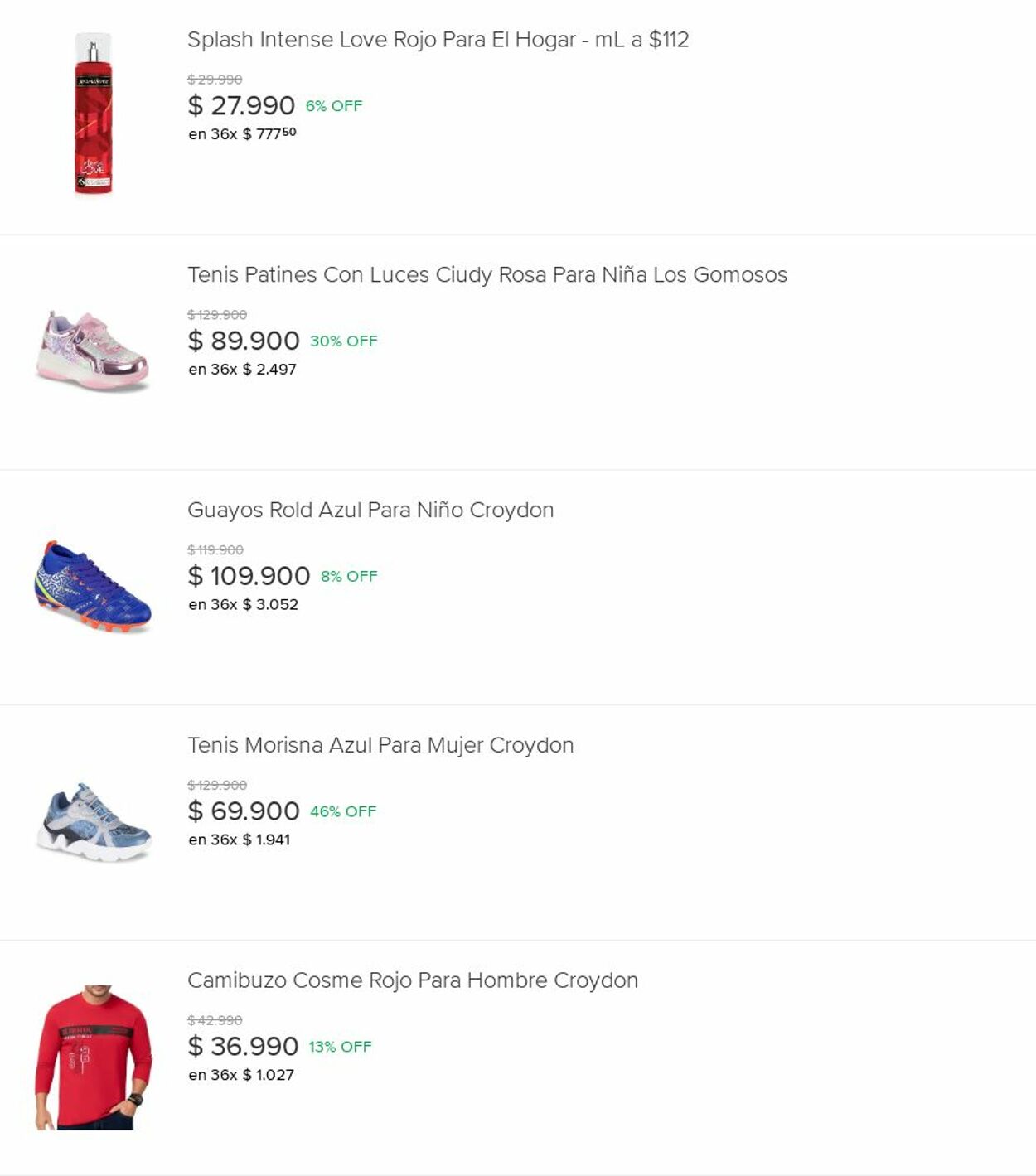Open the Splash Intense Love Rojo product title
Screen dimensions: 1036x1176
(x=438, y=40)
